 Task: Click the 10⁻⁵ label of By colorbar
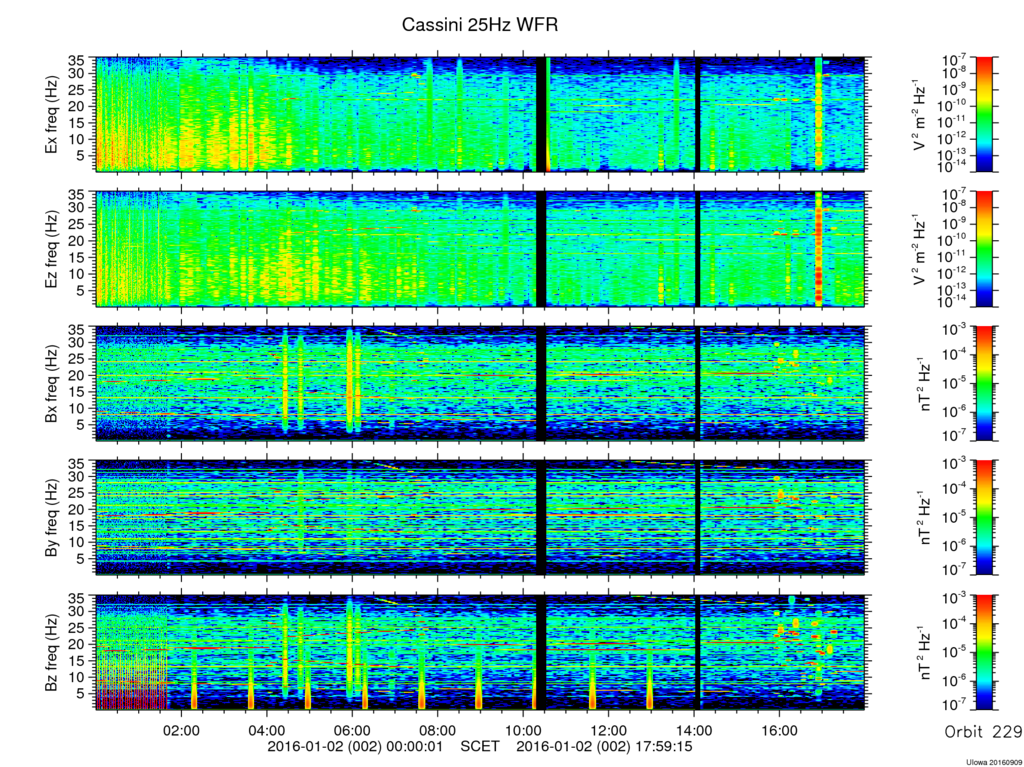[956, 518]
